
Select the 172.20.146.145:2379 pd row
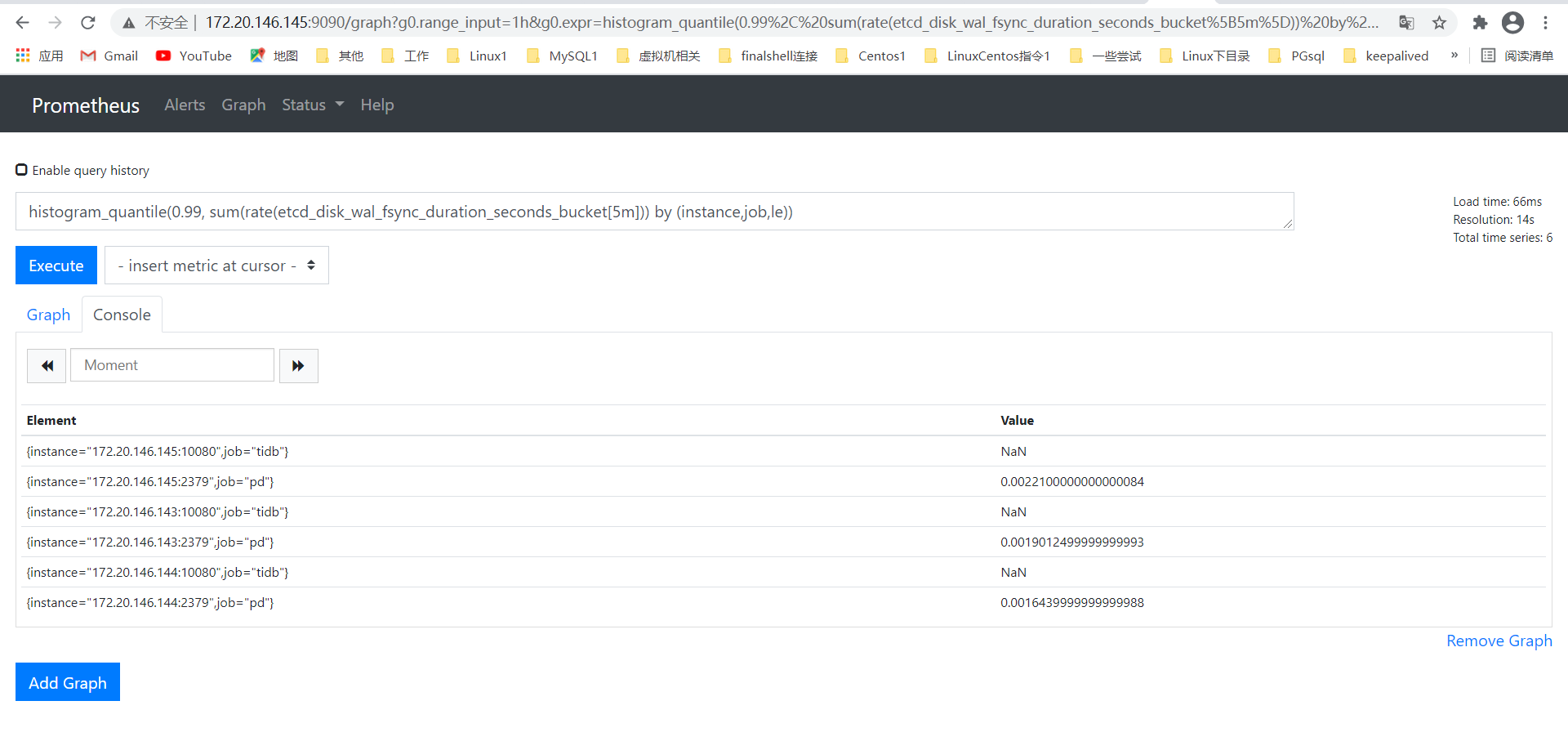(785, 481)
